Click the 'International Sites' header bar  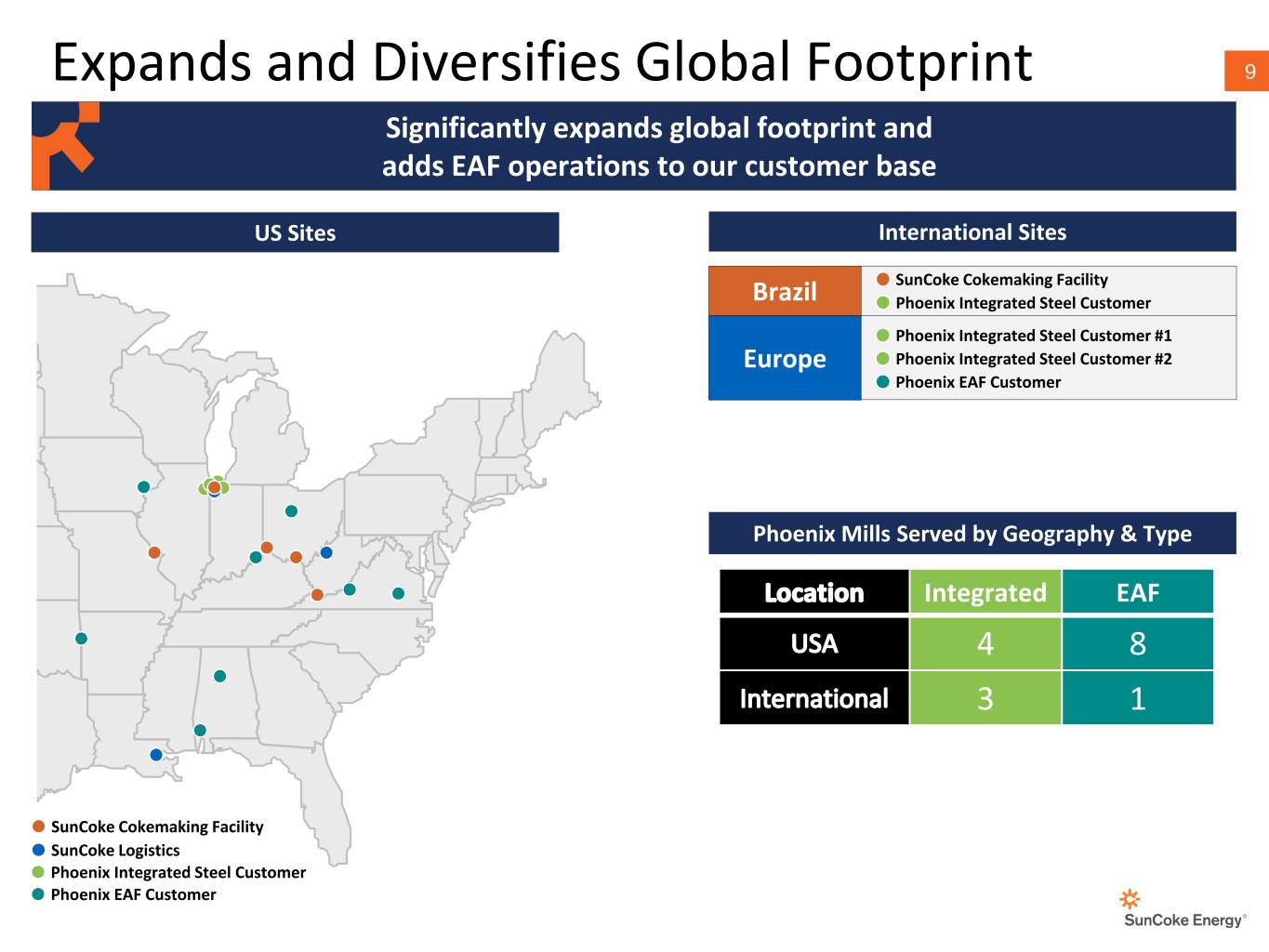coord(972,231)
